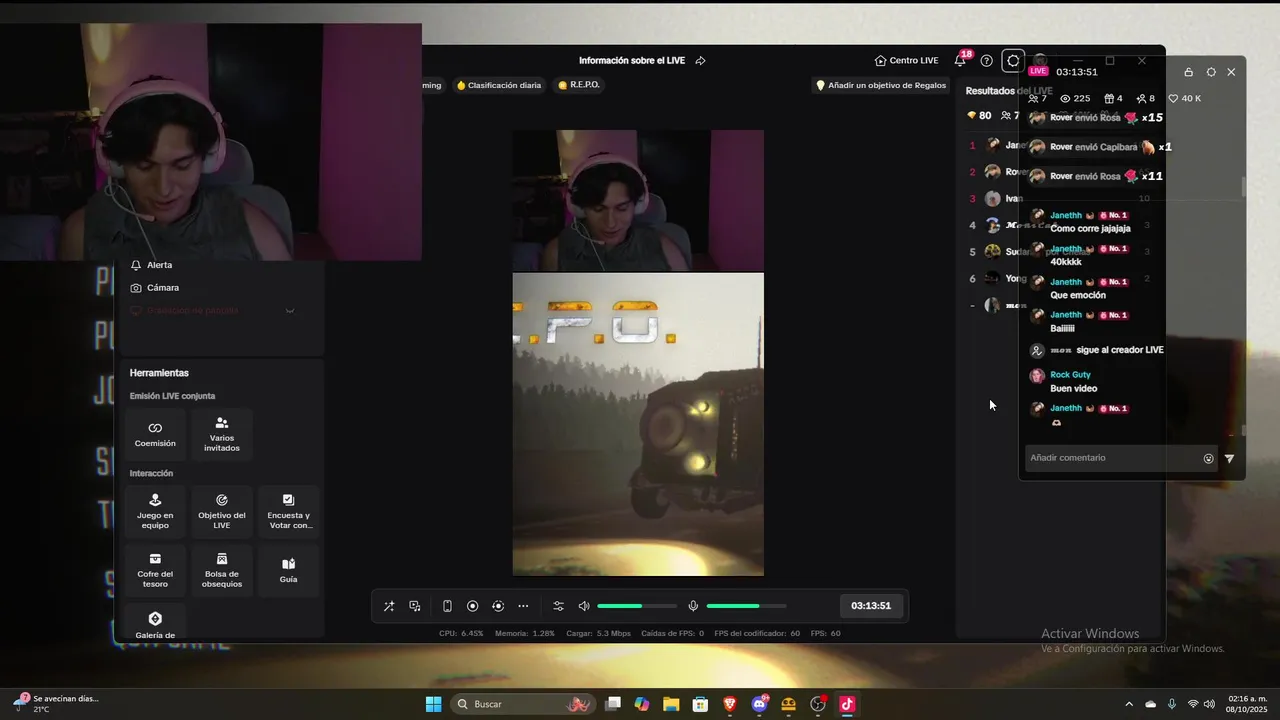
Task: Click the replay clip dashed-circle icon
Action: [498, 606]
